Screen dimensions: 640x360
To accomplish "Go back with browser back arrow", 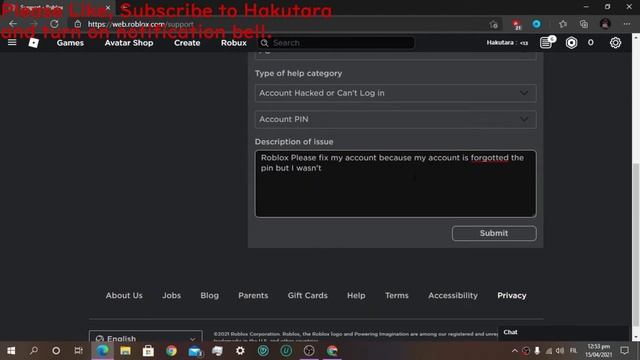I will (13, 24).
